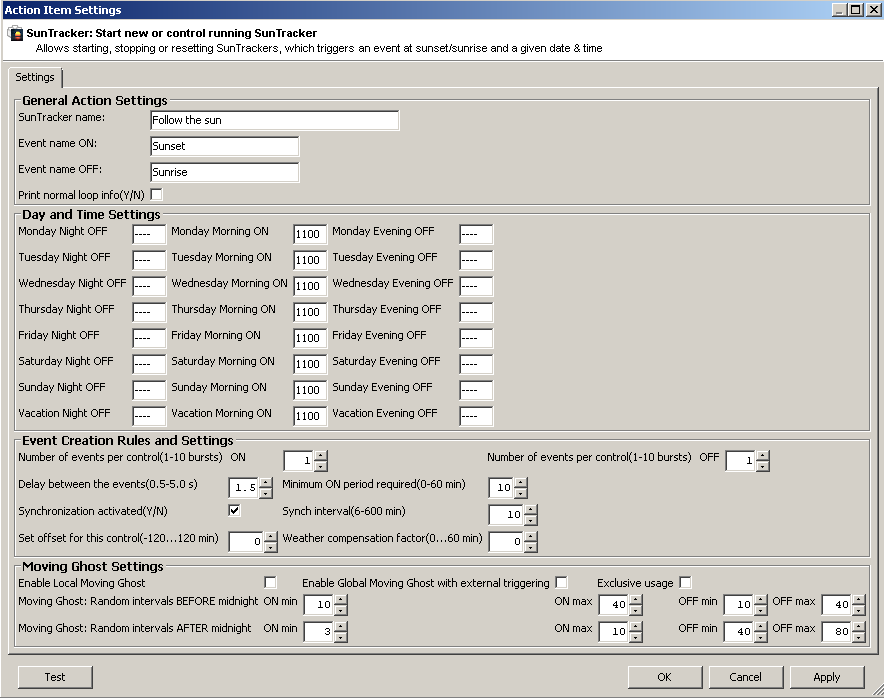Decrease minimum ON period required value
Screen dimensions: 884x698
(521, 493)
